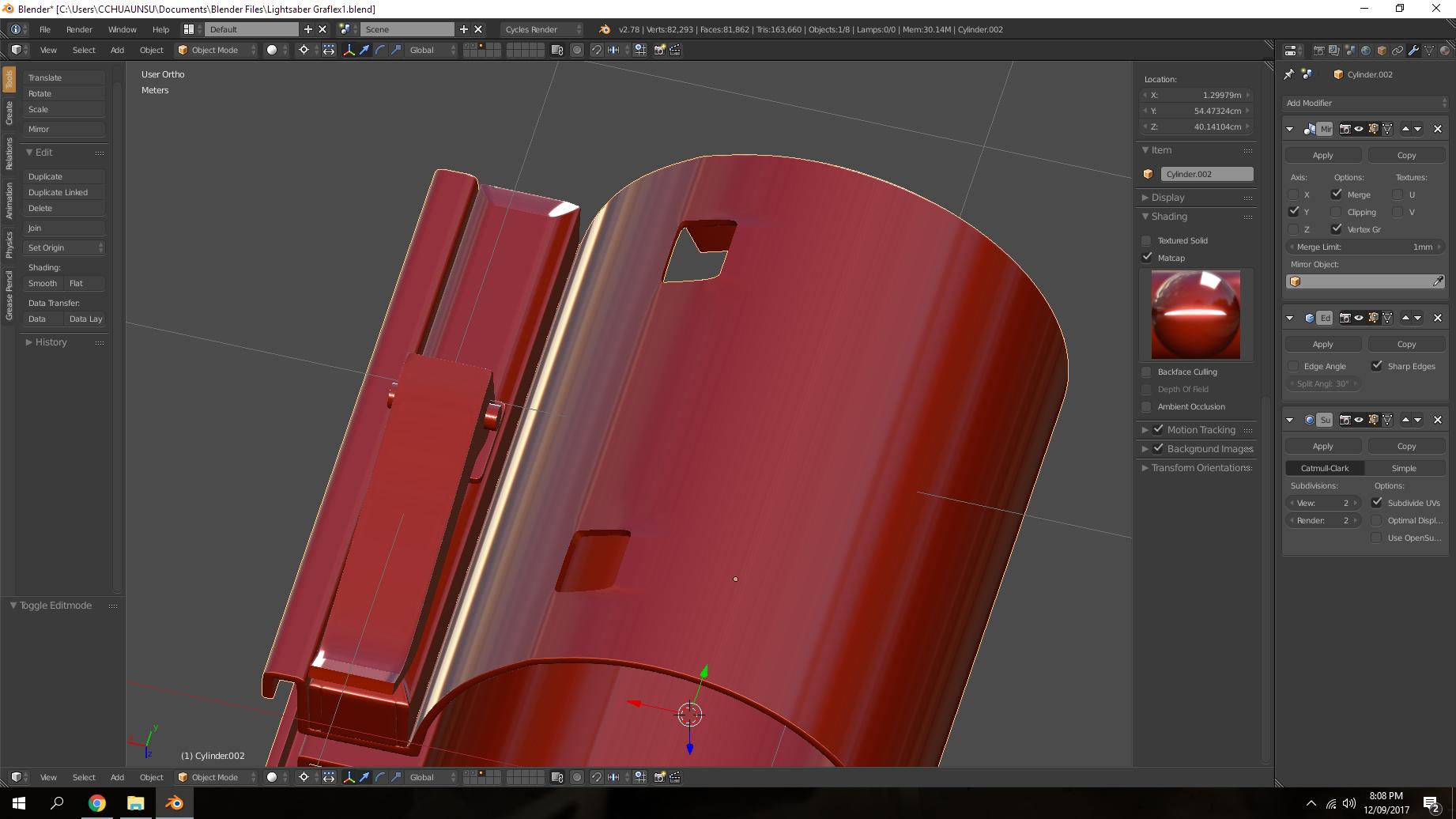The width and height of the screenshot is (1456, 819).
Task: Select Simple subdivision type
Action: 1405,468
